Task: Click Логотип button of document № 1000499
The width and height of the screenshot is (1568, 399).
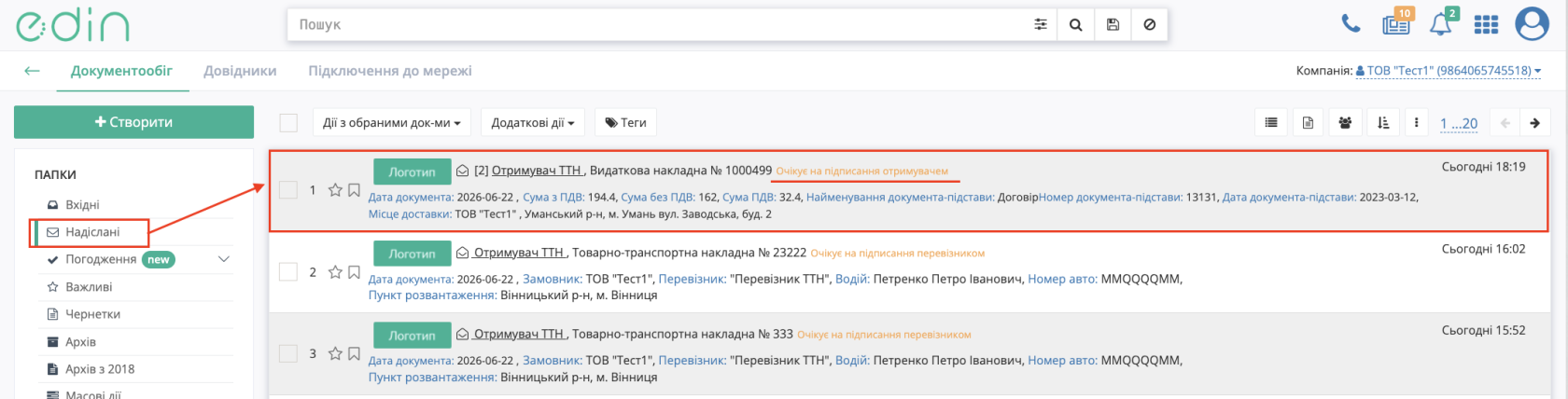Action: pyautogui.click(x=412, y=172)
